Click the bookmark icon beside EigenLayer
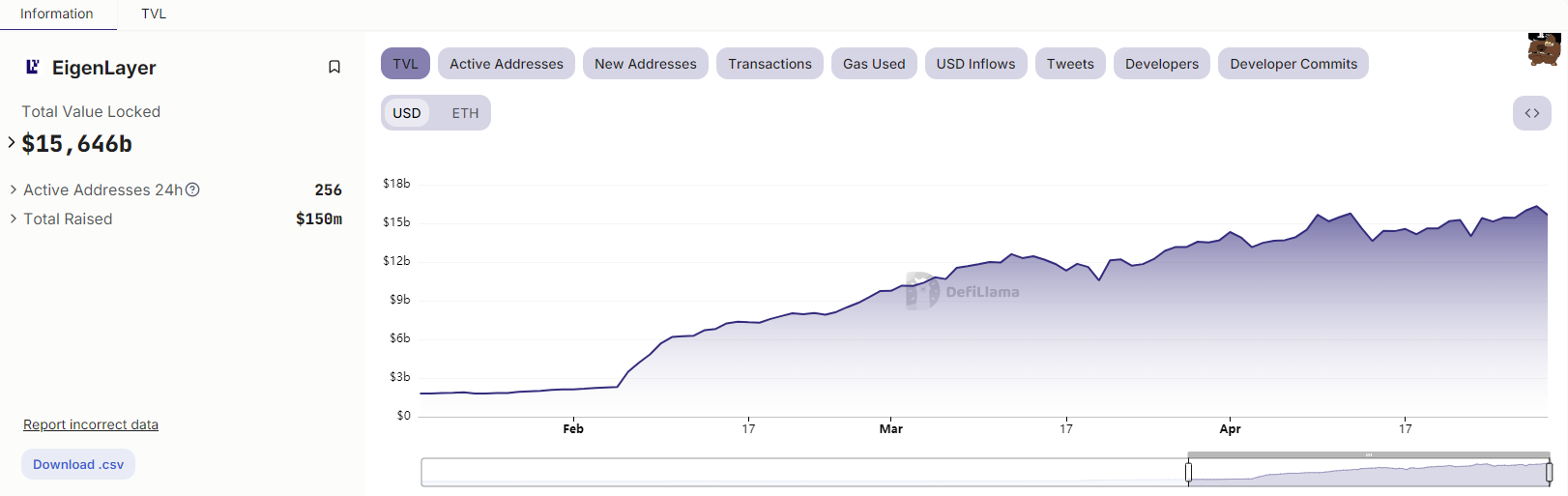Screen dimensions: 1568x496 (x=334, y=67)
